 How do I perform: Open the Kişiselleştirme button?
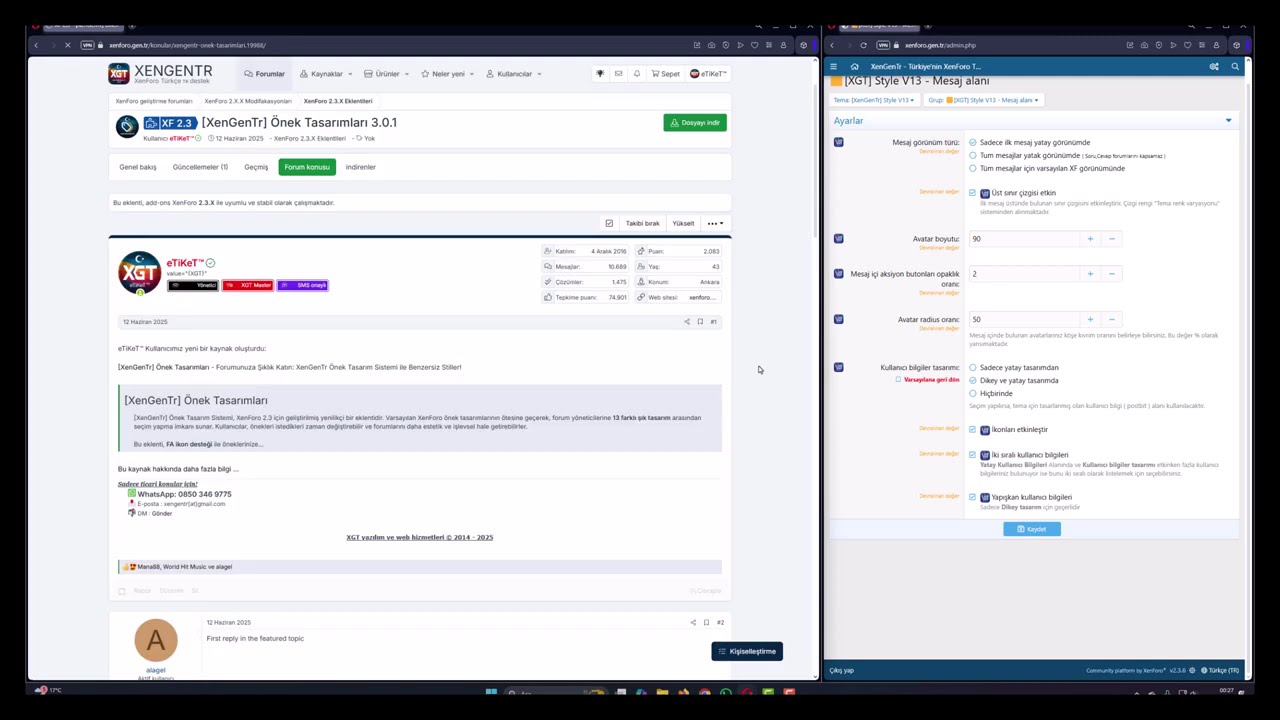coord(747,651)
